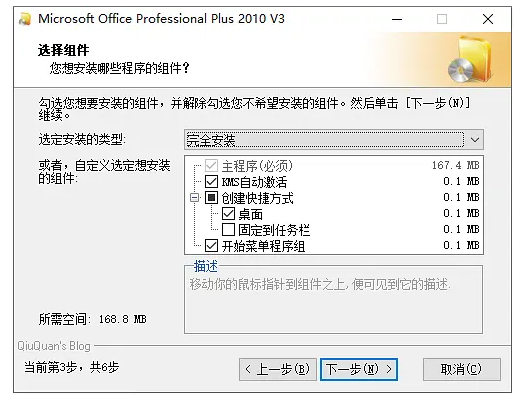
Task: Click the installer icon in title bar
Action: tap(25, 19)
